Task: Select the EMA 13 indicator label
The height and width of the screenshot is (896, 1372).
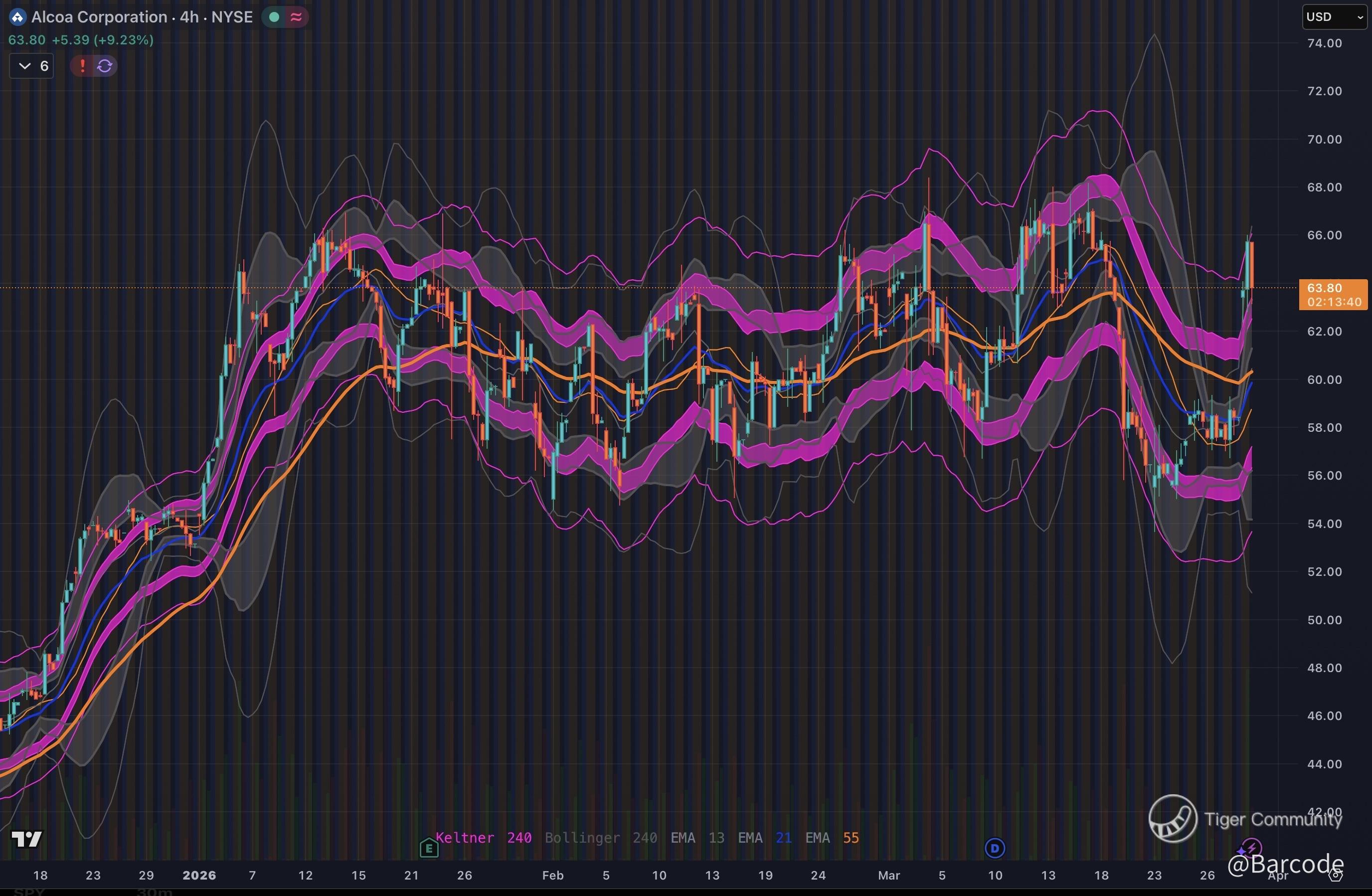Action: coord(697,838)
